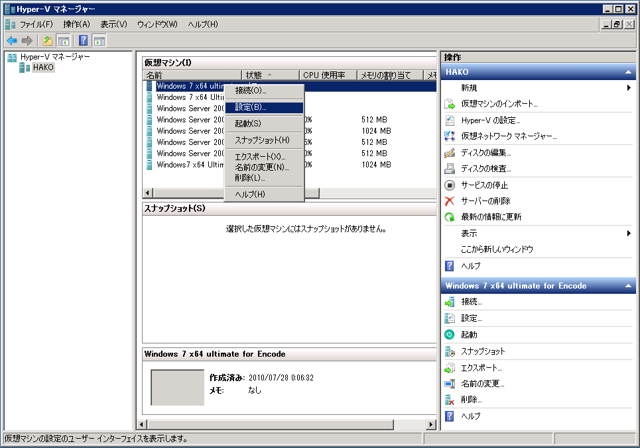Open the 表示(V) menu

coord(114,24)
